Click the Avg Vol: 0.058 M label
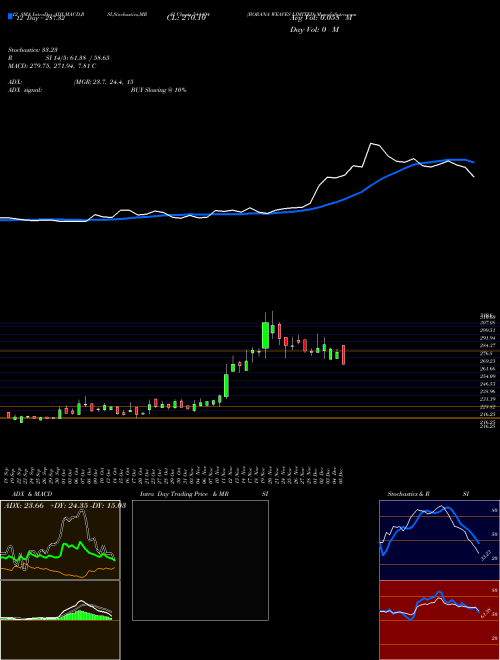The height and width of the screenshot is (660, 500). 321,19
